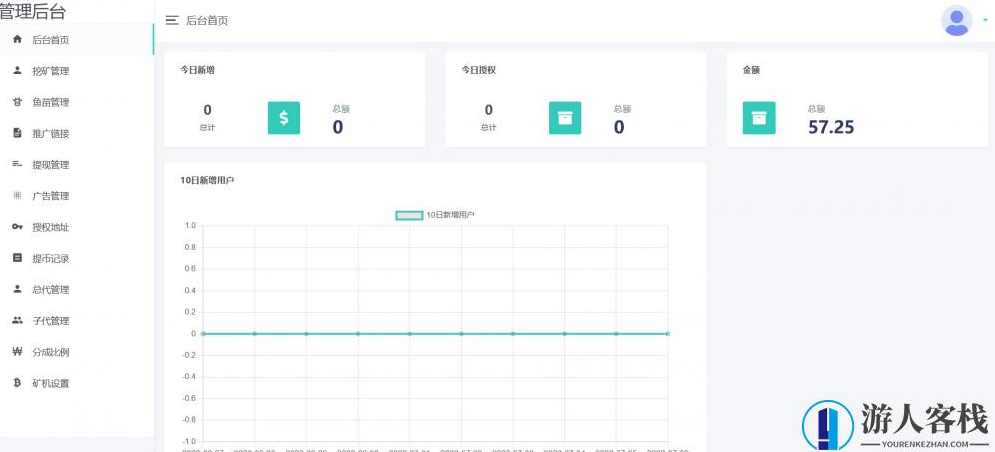The width and height of the screenshot is (995, 452).
Task: Toggle the 10日新增用户 legend color box
Action: 409,215
